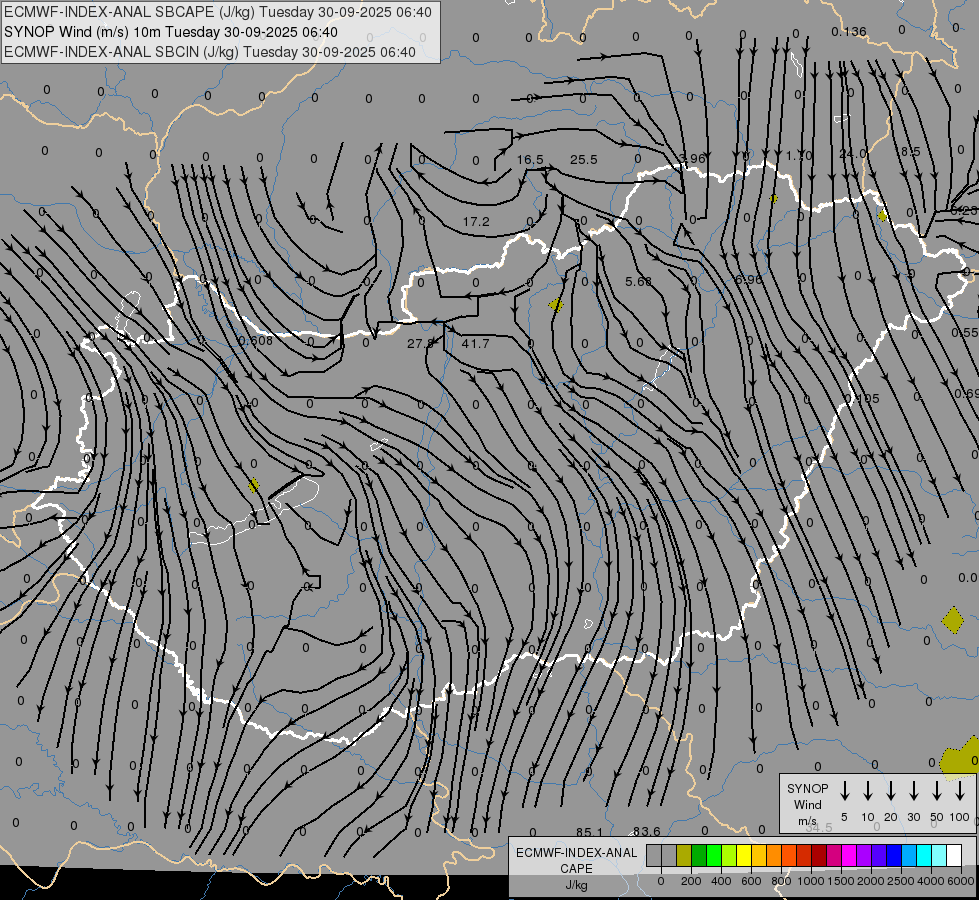Click the 27.8 CAPE value on map
This screenshot has height=900, width=979.
[420, 344]
